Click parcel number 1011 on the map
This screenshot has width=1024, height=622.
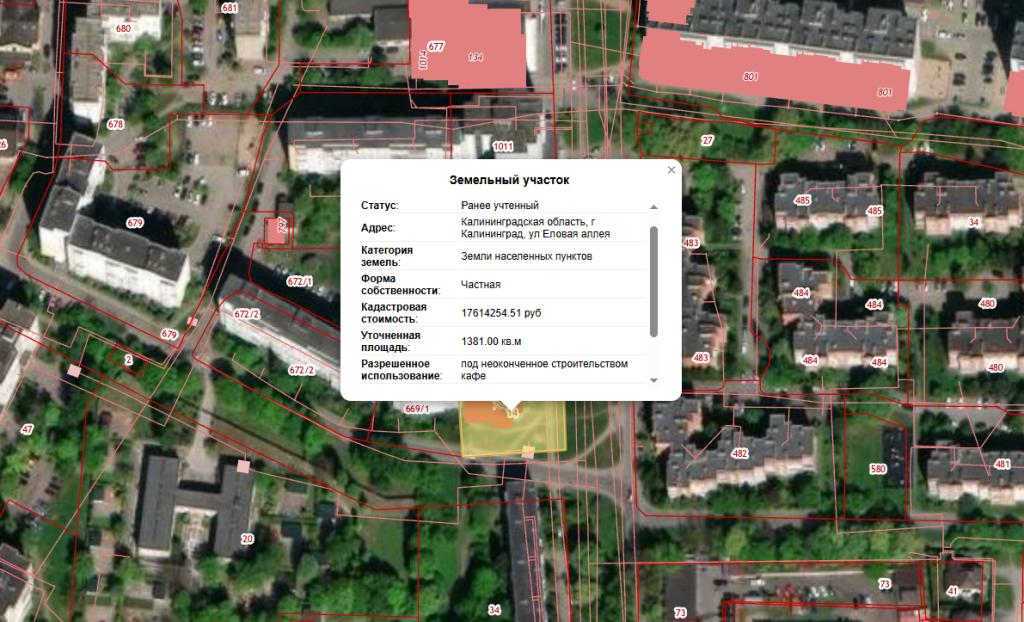[x=503, y=147]
